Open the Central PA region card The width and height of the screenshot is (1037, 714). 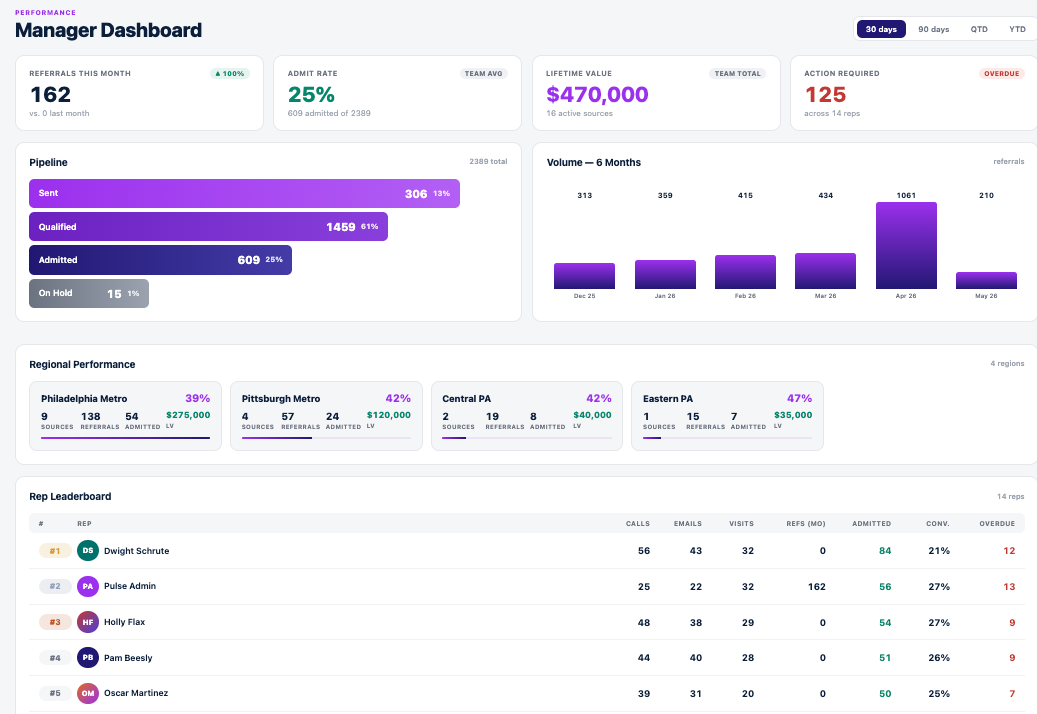(527, 416)
